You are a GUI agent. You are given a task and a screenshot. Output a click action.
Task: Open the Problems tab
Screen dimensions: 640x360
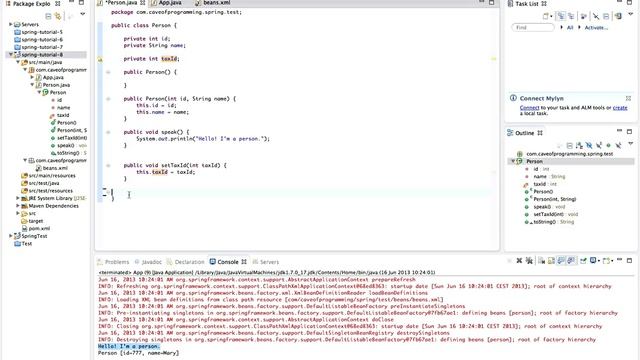point(113,262)
